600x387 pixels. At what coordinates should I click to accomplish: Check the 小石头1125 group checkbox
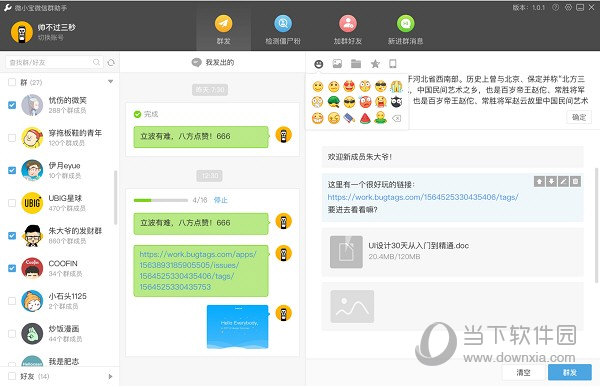pos(12,301)
